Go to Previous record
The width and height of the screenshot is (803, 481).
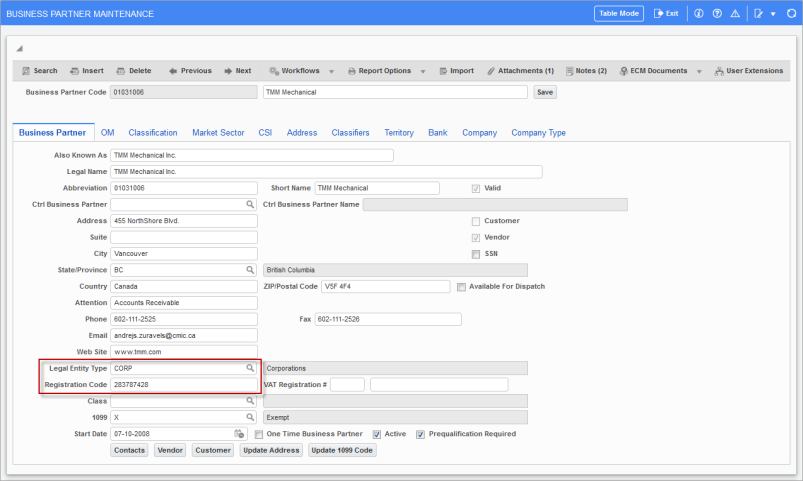click(x=190, y=71)
